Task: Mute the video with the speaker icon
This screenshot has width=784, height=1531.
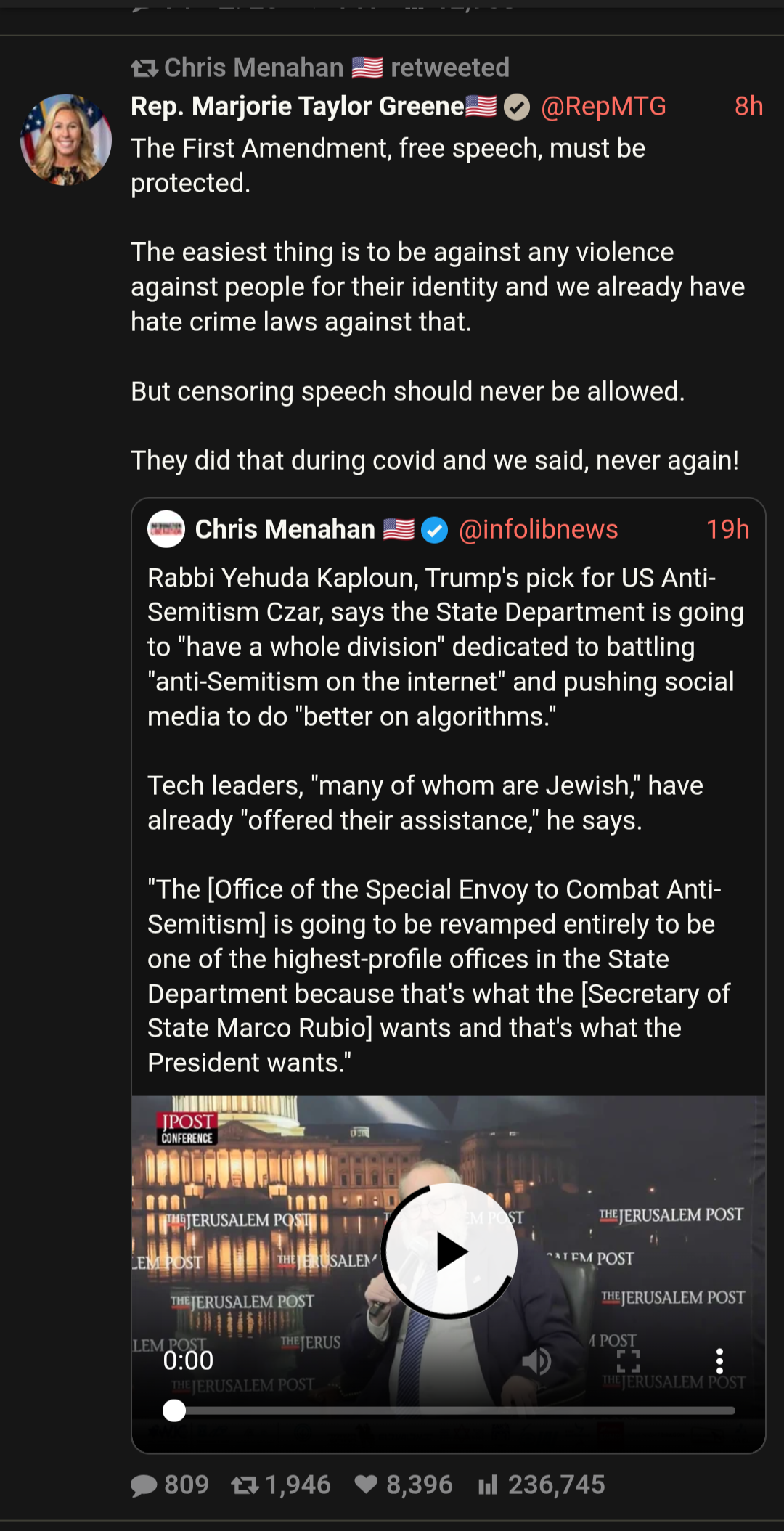Action: click(536, 1361)
